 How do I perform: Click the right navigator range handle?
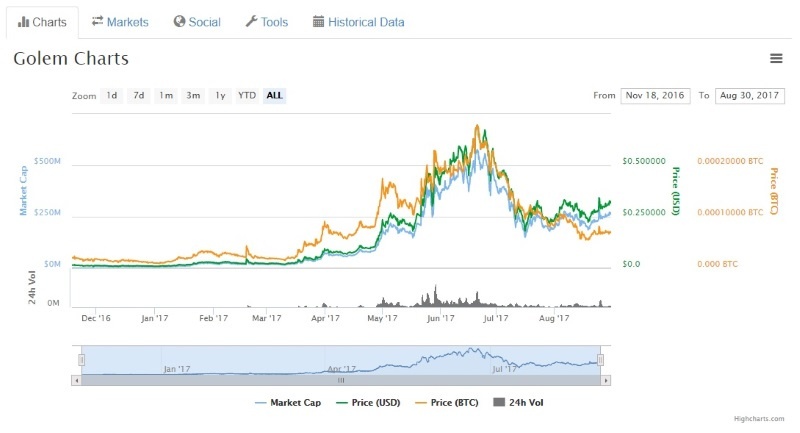click(x=601, y=360)
